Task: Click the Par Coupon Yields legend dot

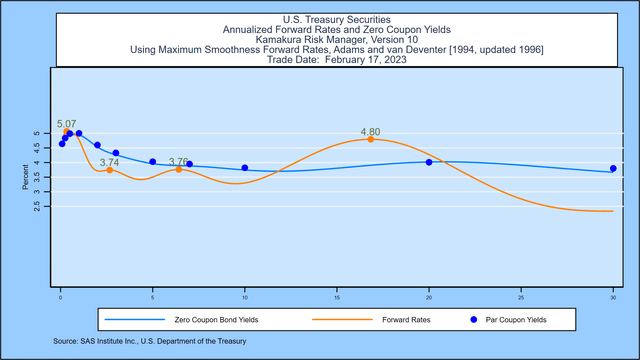Action: coord(473,320)
